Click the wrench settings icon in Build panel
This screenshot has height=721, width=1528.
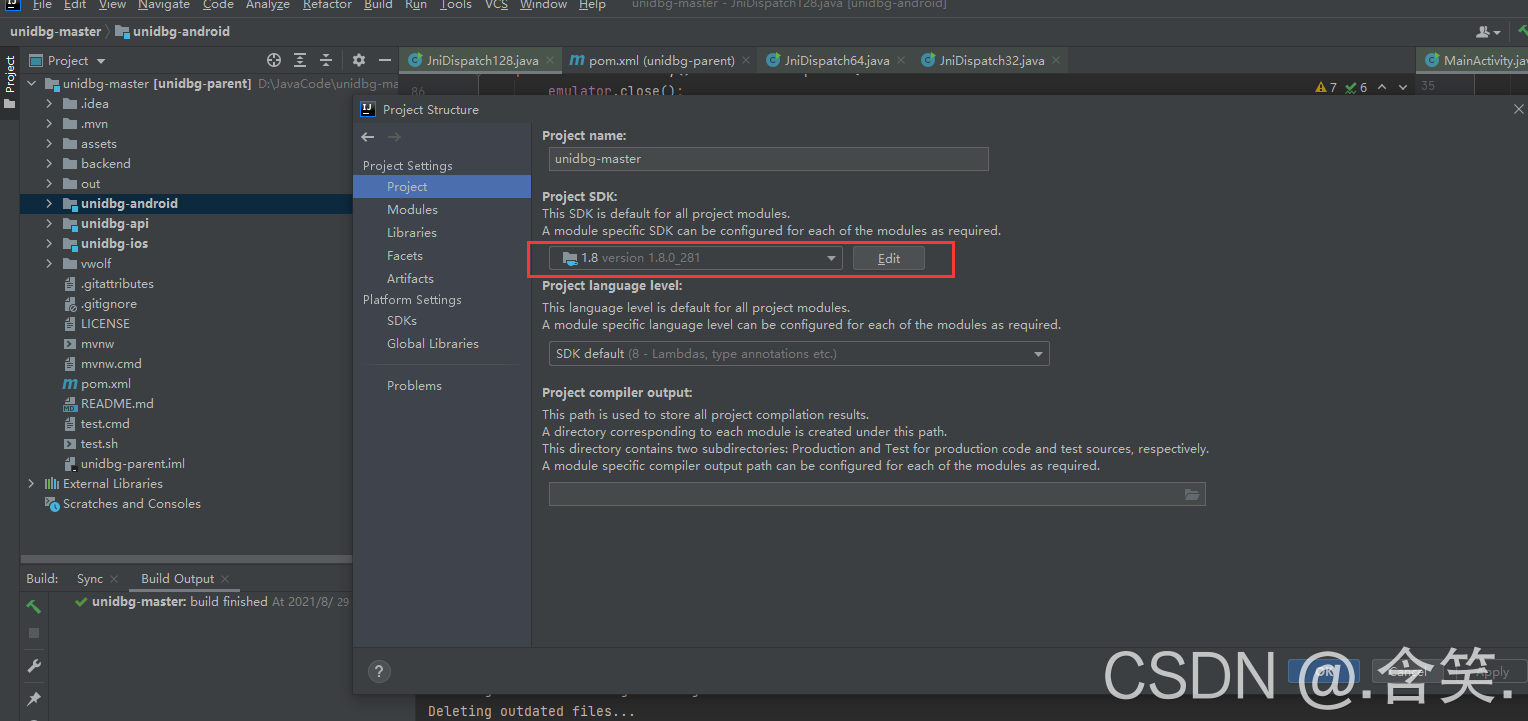click(33, 666)
